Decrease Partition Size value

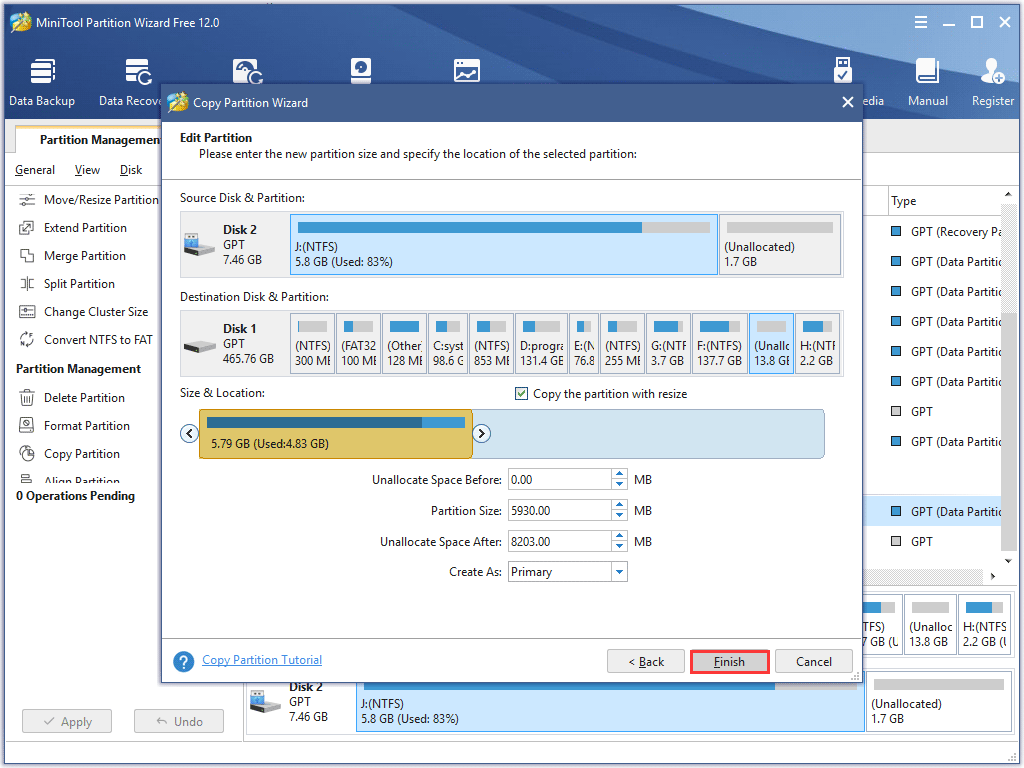pos(619,516)
